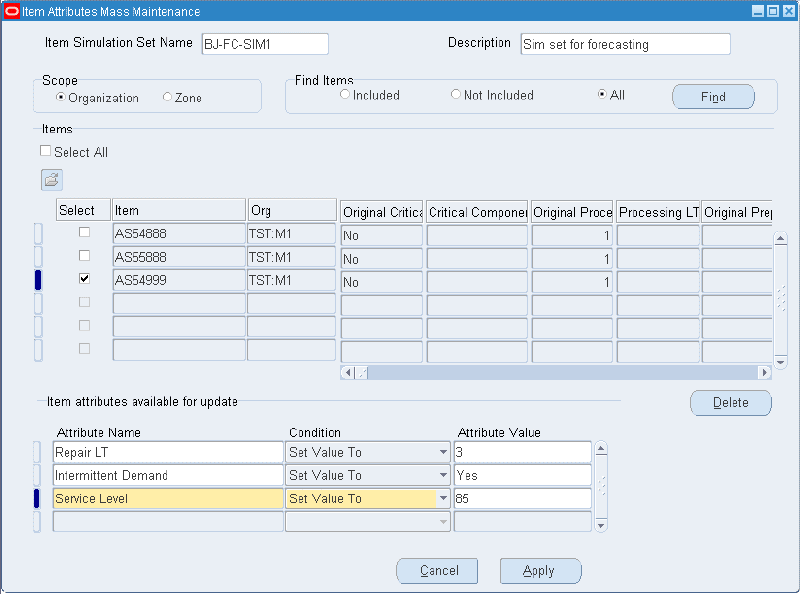Click the record indicator beside Service Level row
Image resolution: width=800 pixels, height=594 pixels.
[x=37, y=499]
